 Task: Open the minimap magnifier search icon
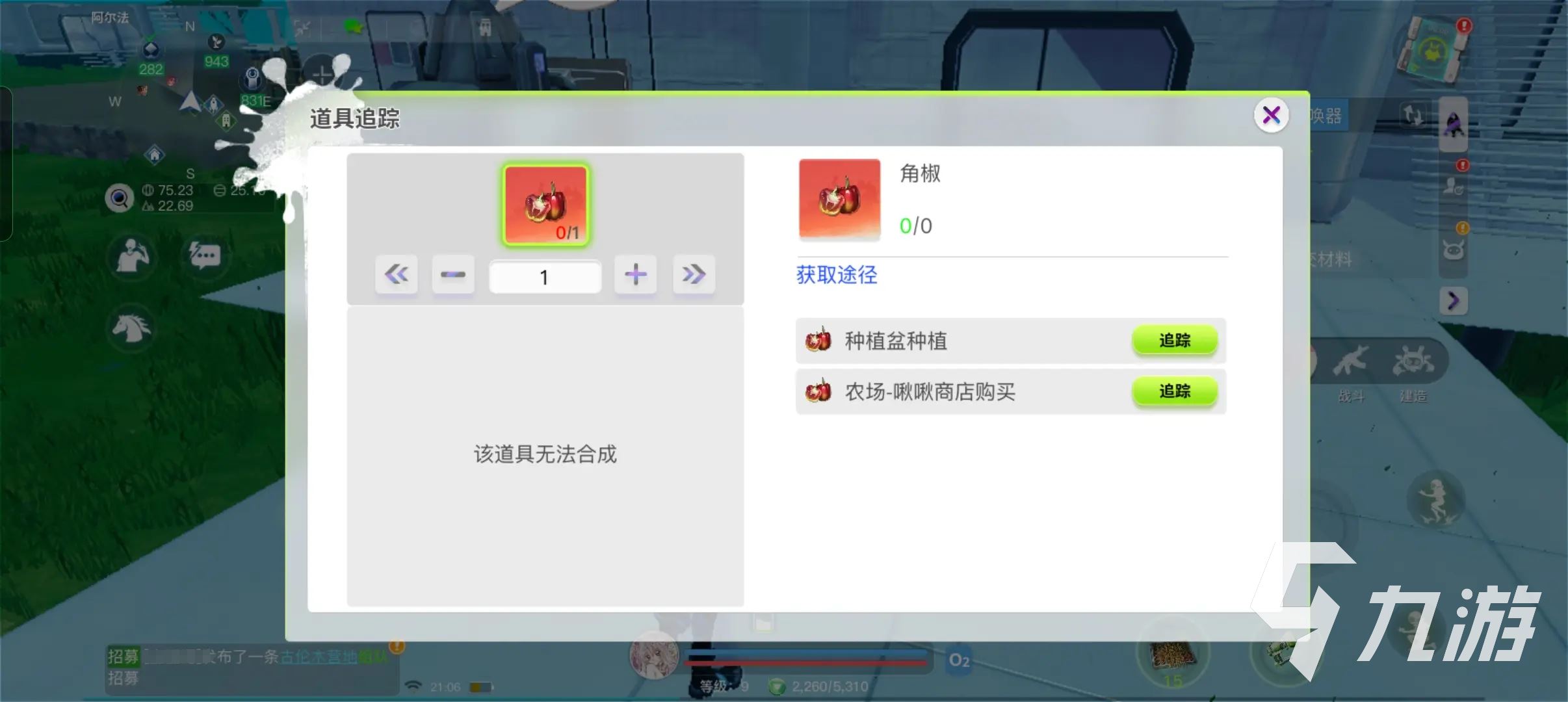click(120, 198)
